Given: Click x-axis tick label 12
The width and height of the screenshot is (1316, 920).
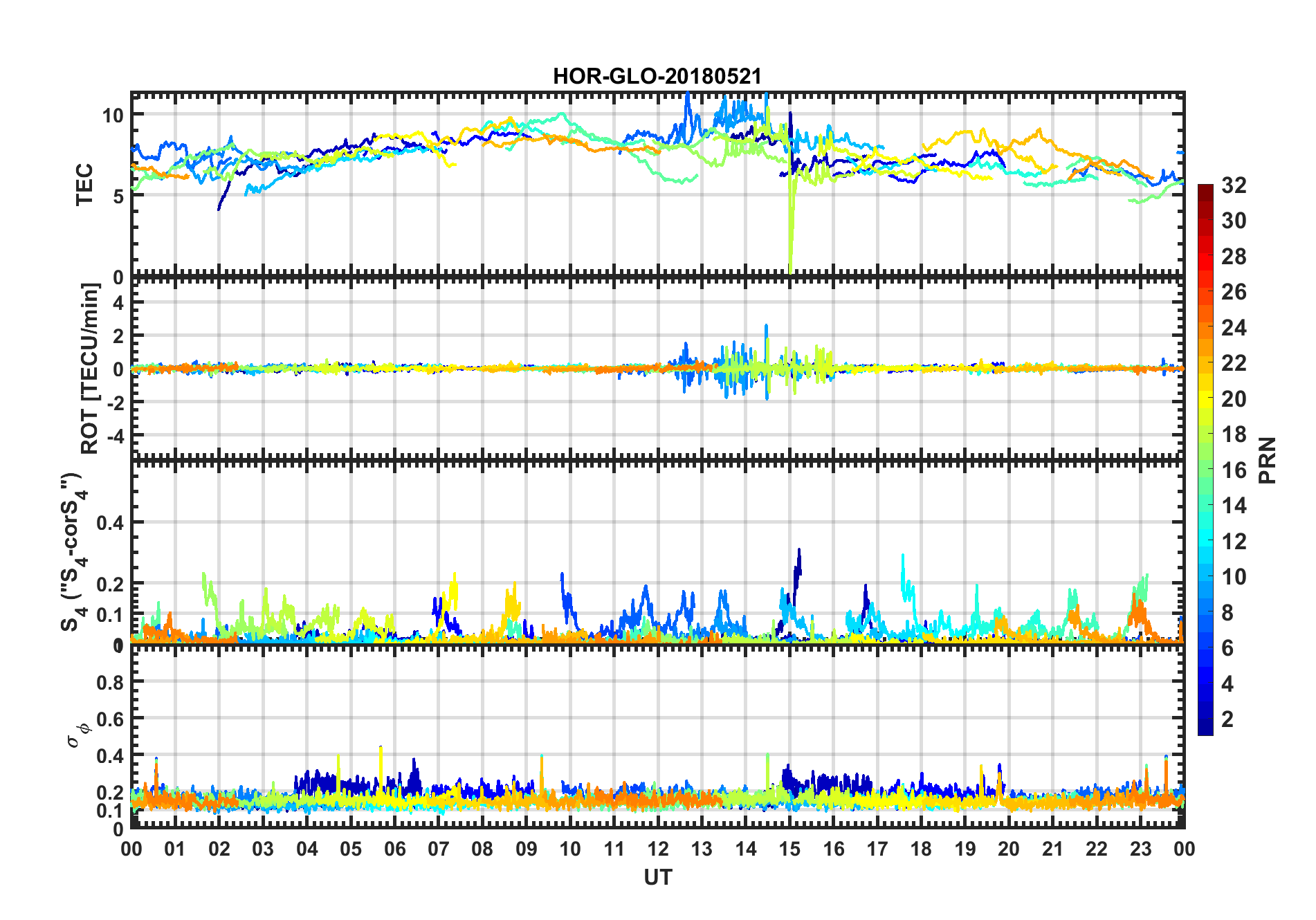Looking at the screenshot, I should [x=658, y=849].
